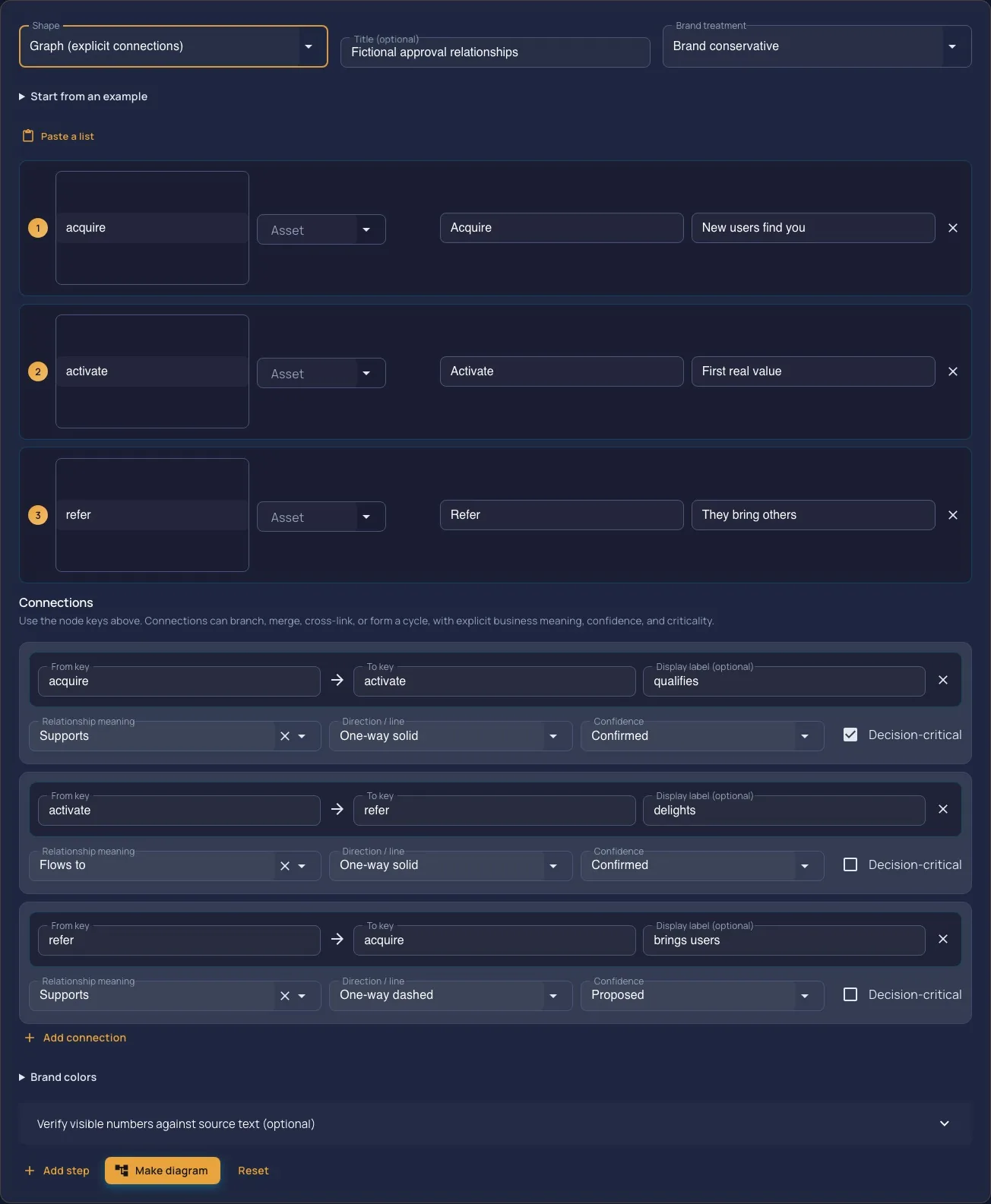Click the arrow between acquire and activate keys
991x1204 pixels.
click(x=337, y=680)
